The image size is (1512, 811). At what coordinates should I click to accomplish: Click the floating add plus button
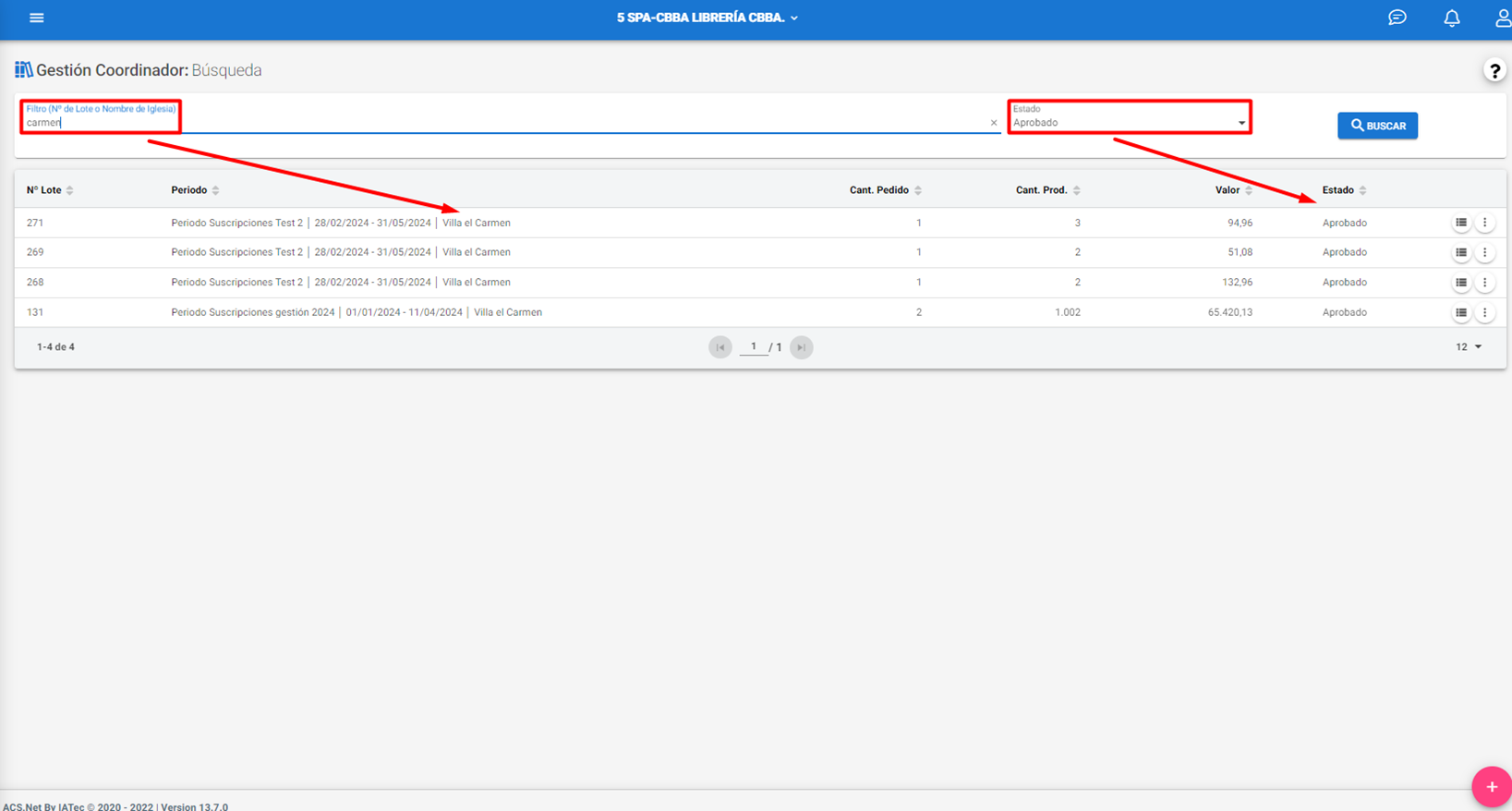pos(1491,787)
